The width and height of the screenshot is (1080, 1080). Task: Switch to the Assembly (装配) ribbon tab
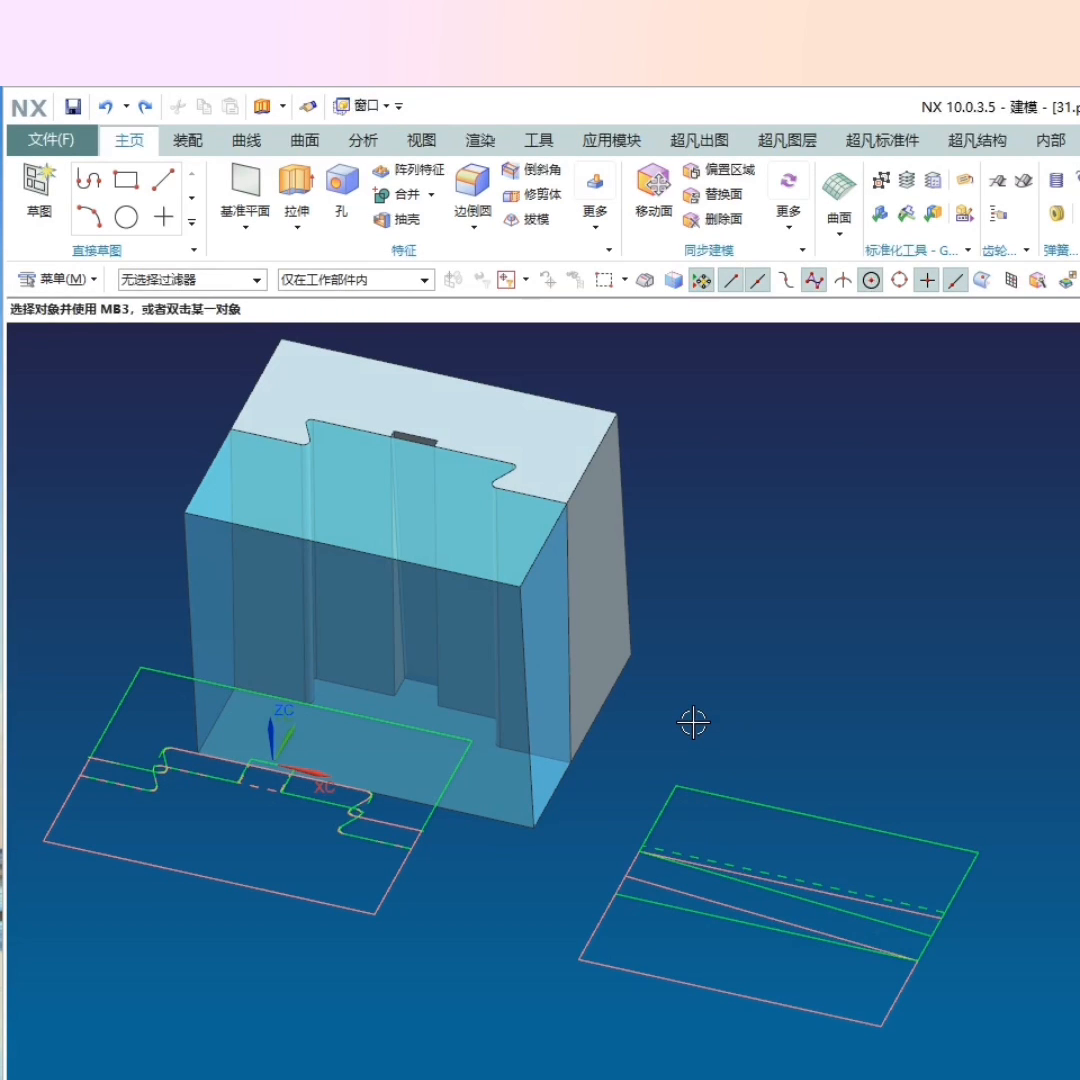pyautogui.click(x=187, y=140)
